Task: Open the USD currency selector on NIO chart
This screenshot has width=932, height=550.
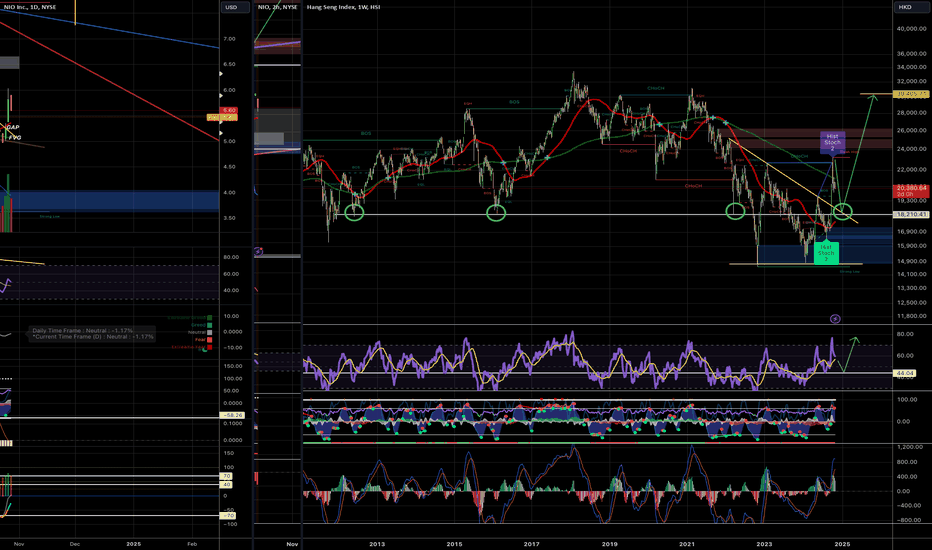Action: [234, 7]
